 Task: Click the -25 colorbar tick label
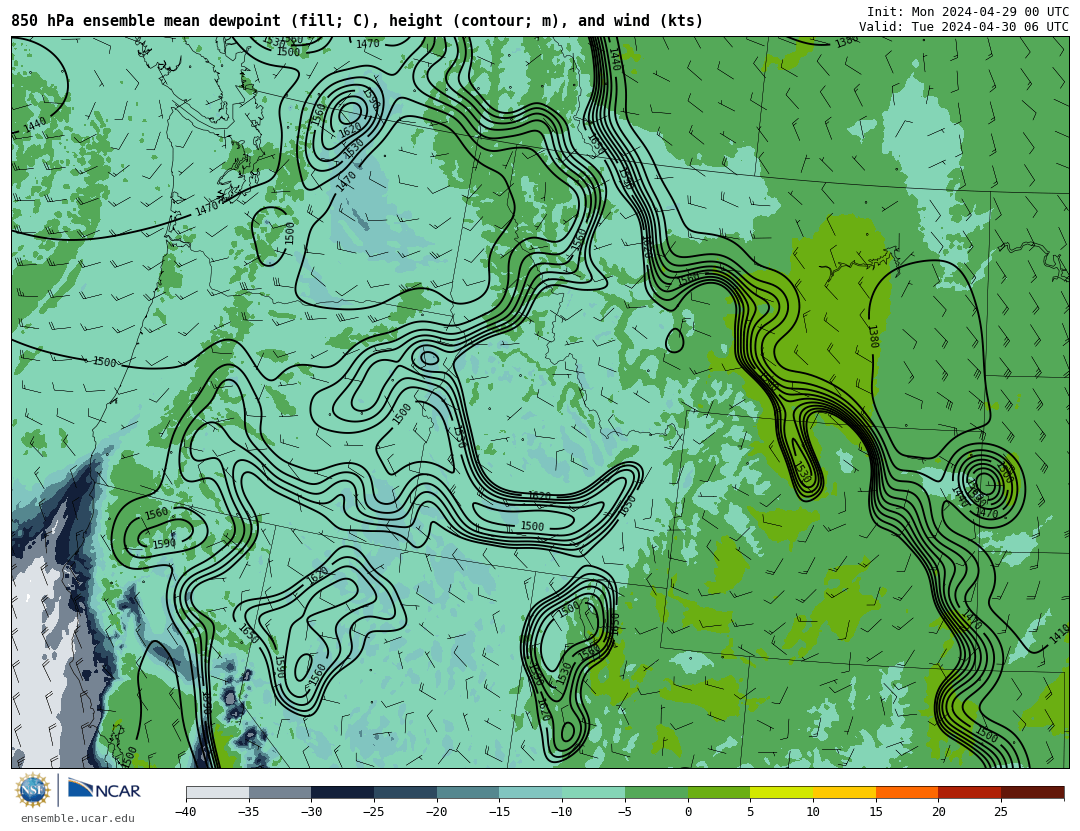[x=373, y=812]
